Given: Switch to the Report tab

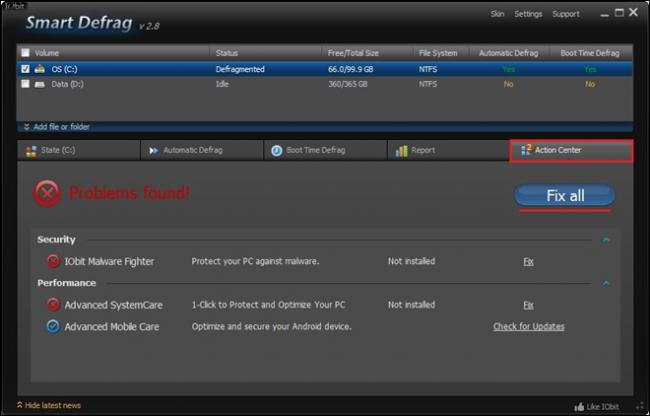Looking at the screenshot, I should pos(448,150).
